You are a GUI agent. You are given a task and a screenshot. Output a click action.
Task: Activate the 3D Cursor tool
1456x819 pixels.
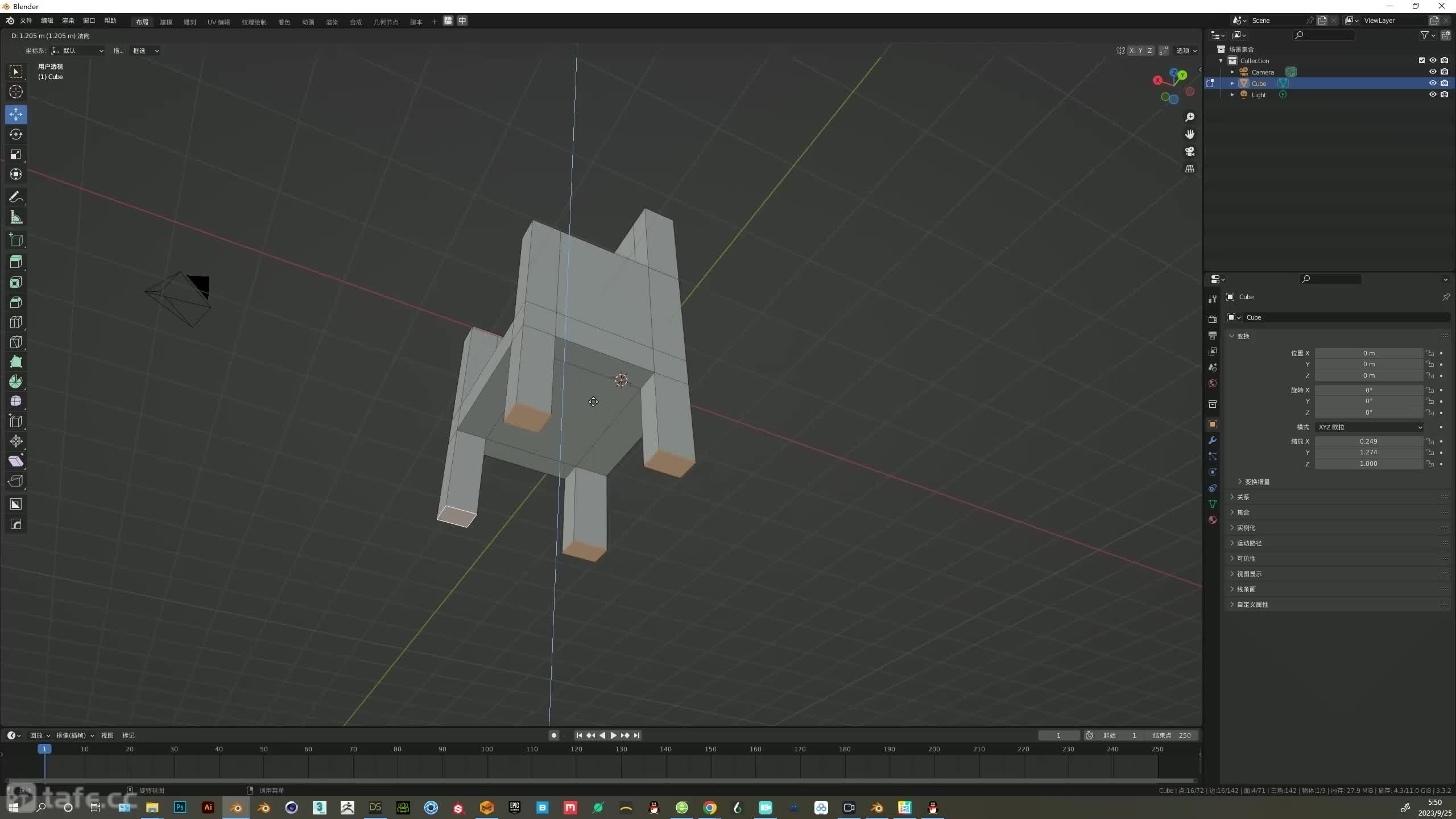point(16,92)
